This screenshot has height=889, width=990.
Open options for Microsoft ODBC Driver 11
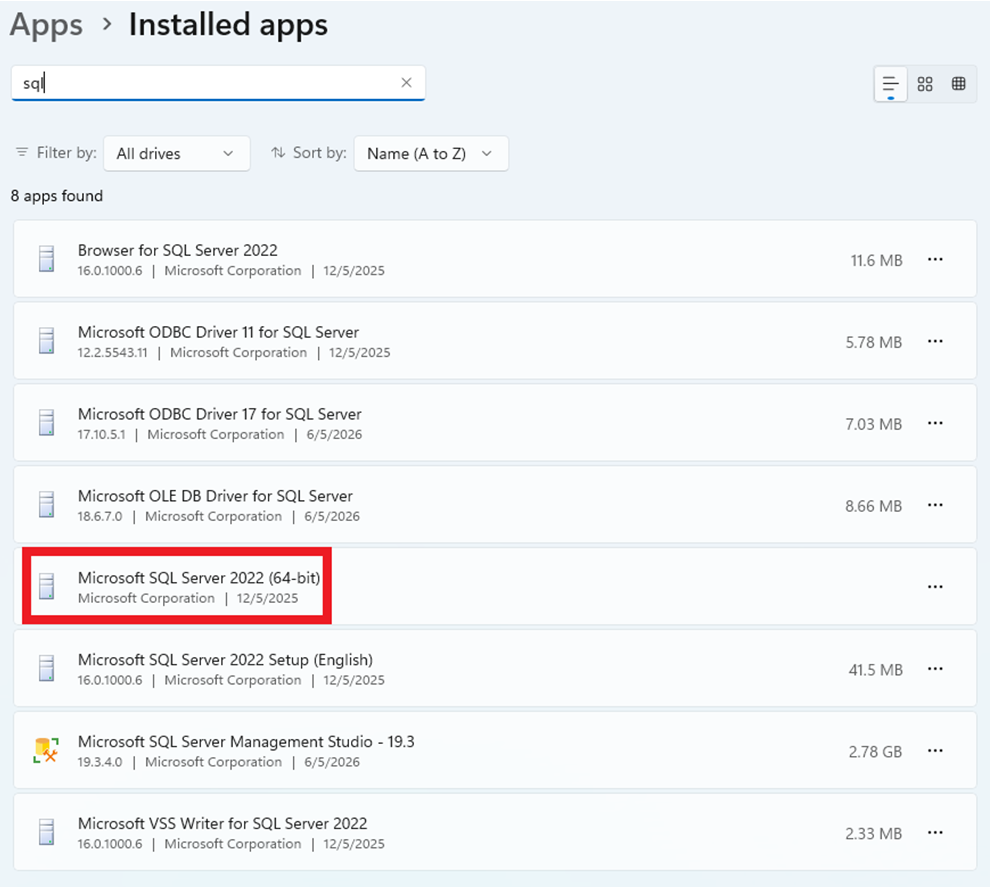935,342
